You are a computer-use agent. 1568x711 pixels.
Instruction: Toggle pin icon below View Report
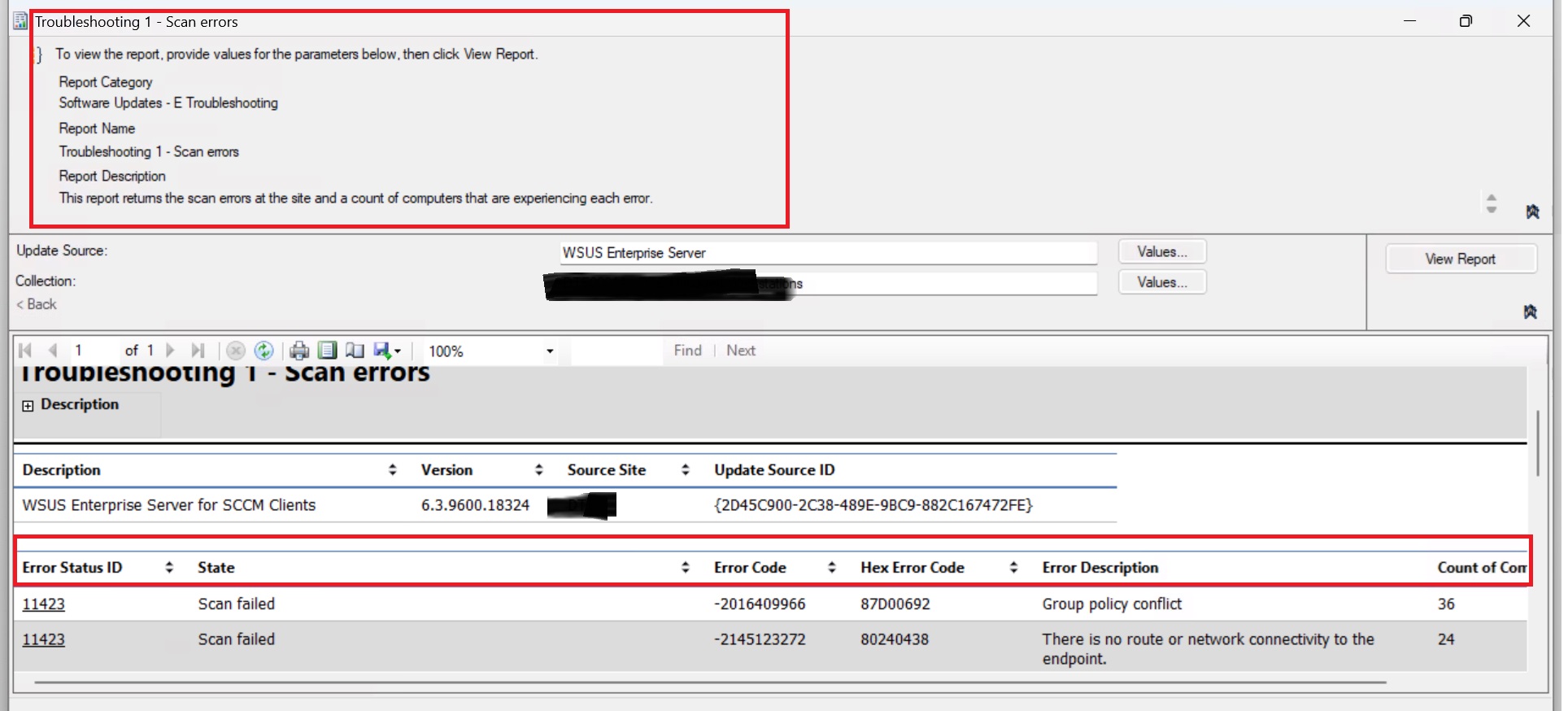click(1530, 312)
